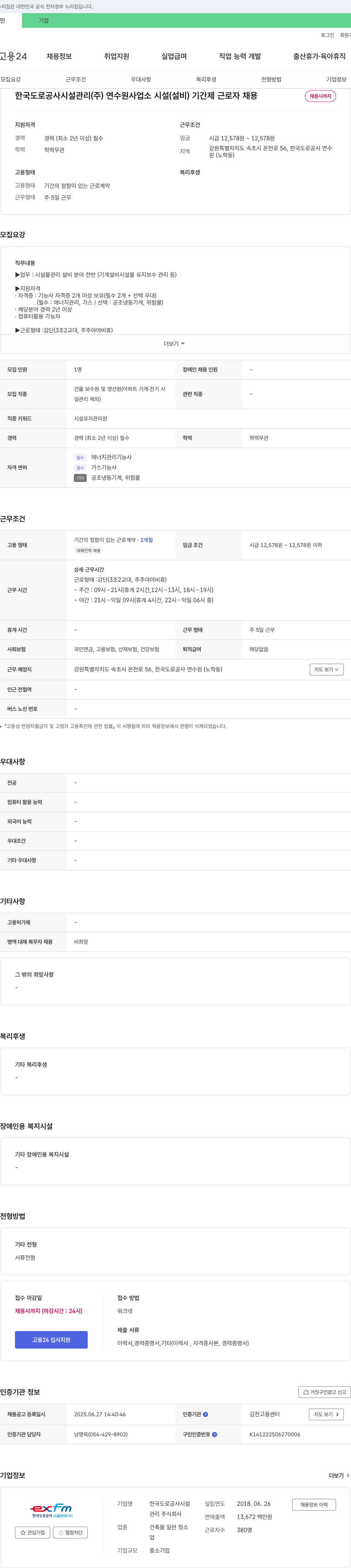The image size is (351, 1568).
Task: Open the 취업지원 main menu
Action: coord(117,56)
